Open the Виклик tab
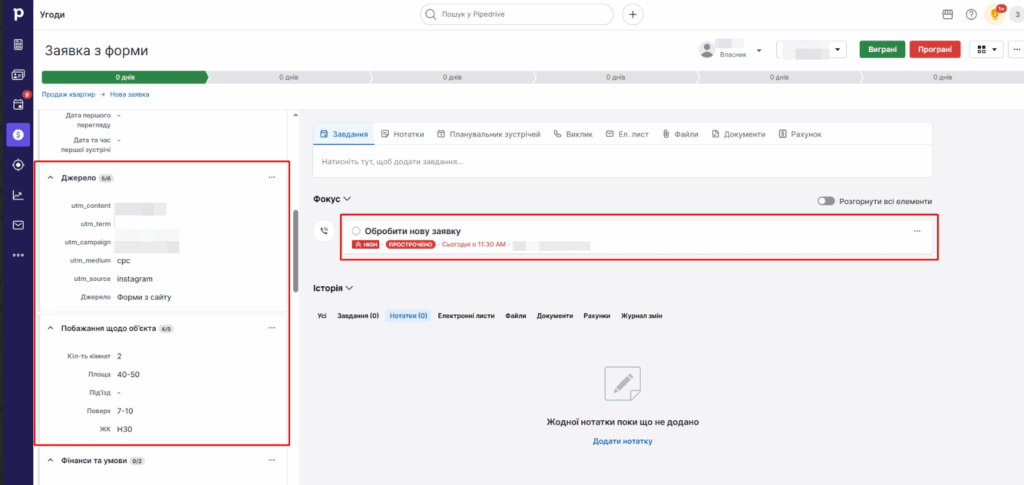This screenshot has height=485, width=1024. [x=573, y=134]
